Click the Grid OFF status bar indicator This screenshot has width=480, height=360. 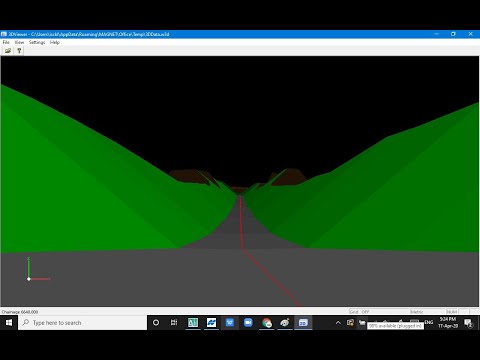click(360, 312)
